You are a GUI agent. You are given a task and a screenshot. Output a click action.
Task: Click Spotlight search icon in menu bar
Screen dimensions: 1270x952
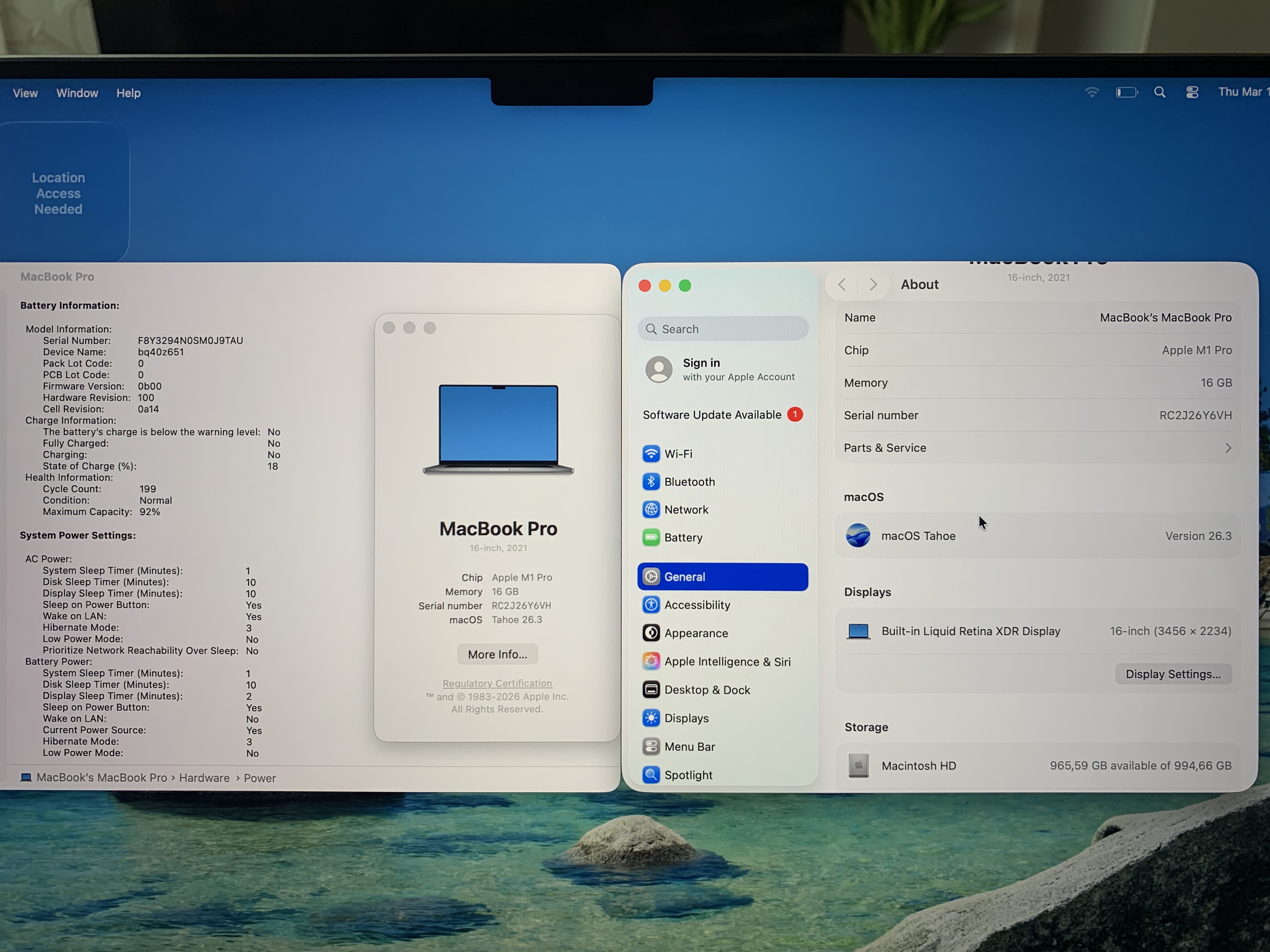pos(1159,92)
